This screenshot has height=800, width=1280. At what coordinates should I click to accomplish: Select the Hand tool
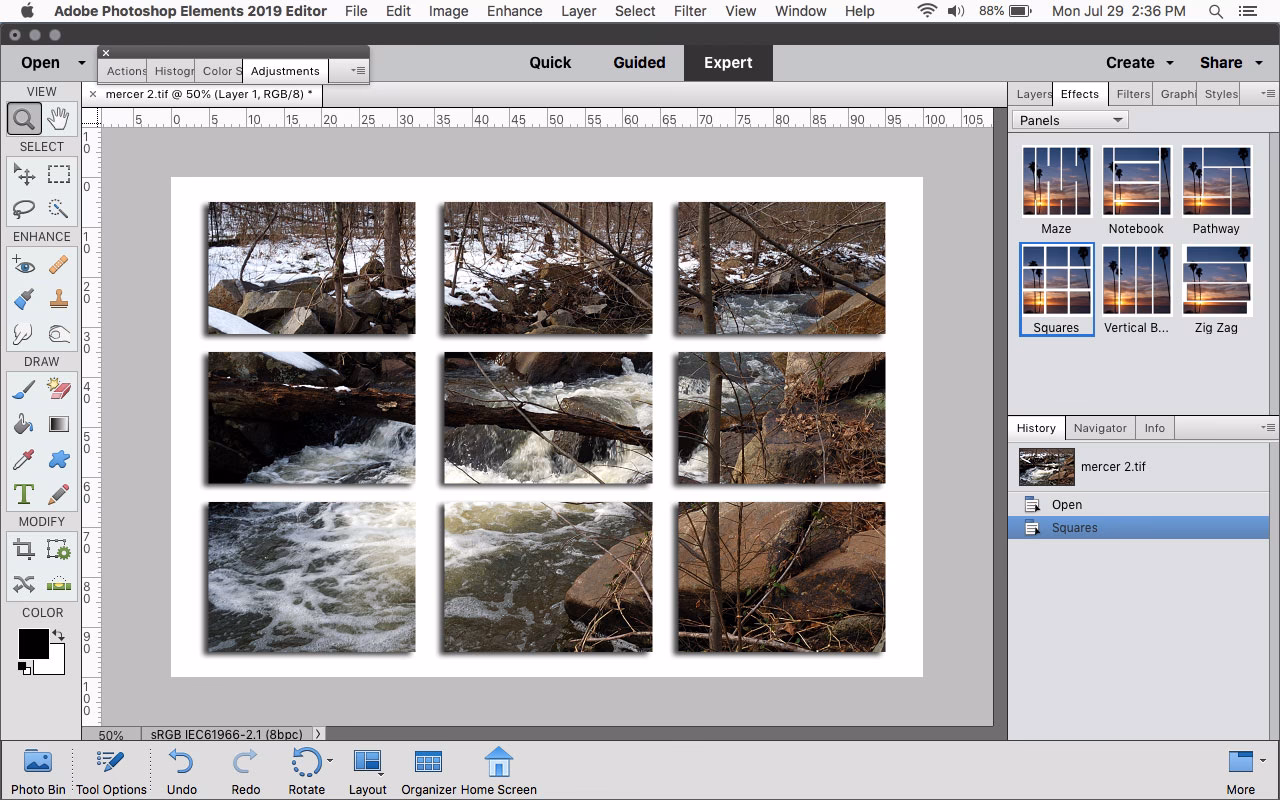click(x=58, y=118)
